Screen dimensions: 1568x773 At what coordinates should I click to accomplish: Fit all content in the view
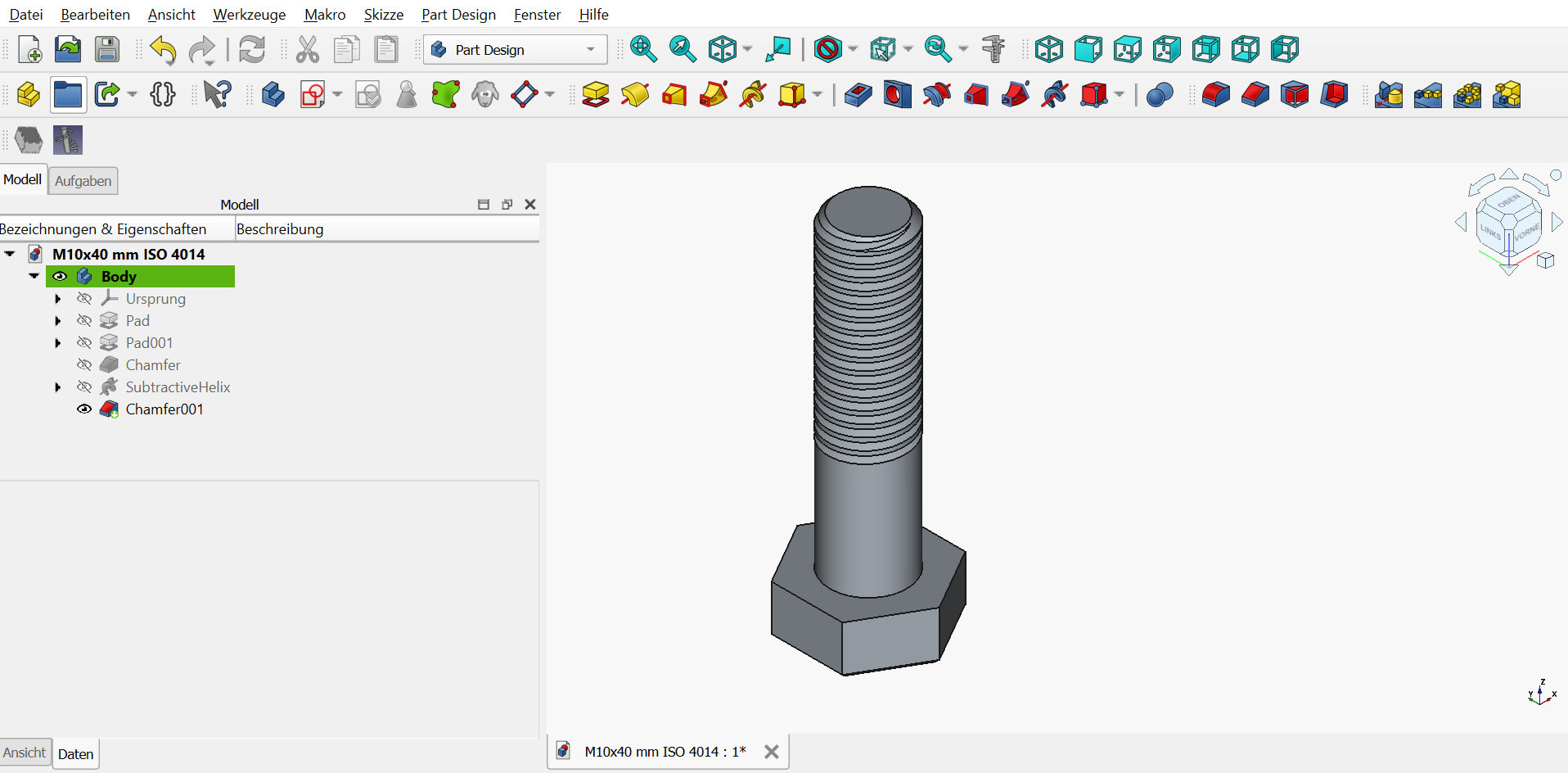pos(643,50)
